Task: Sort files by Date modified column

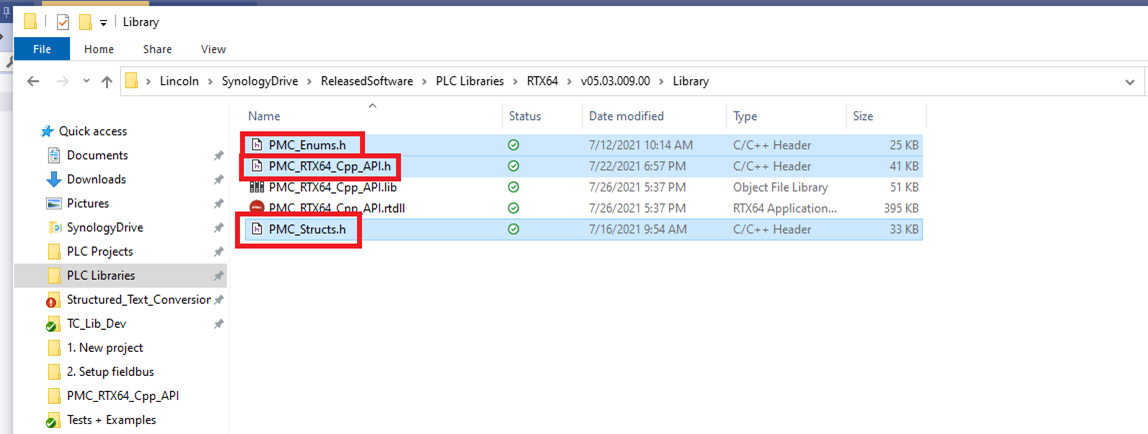Action: 626,116
